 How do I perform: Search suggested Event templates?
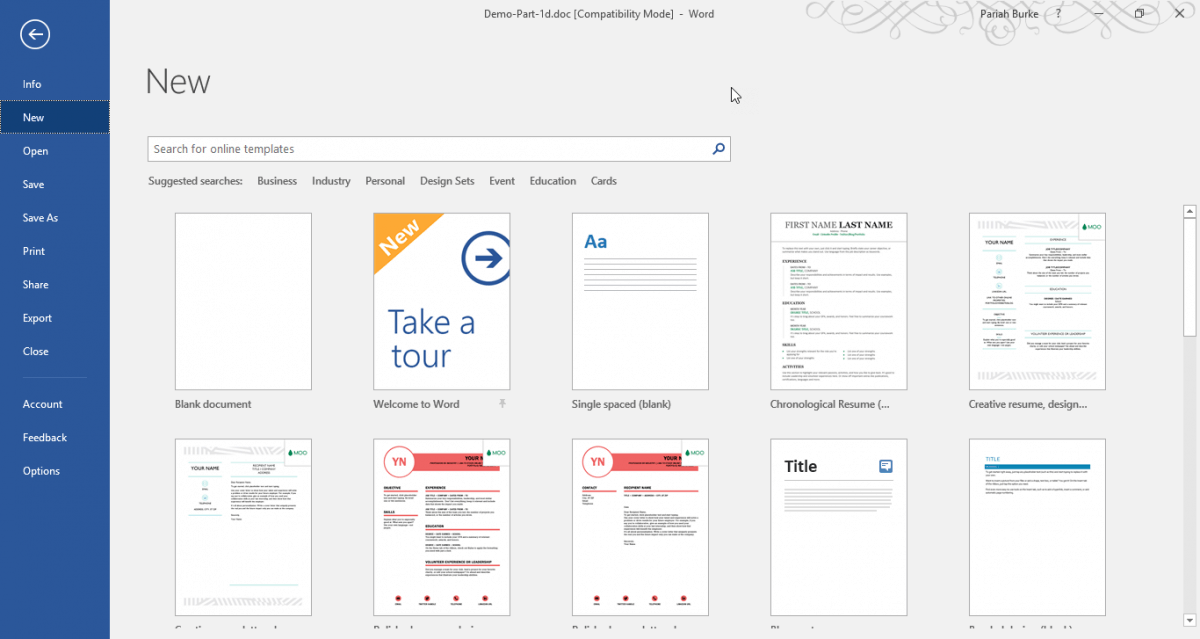[x=502, y=181]
